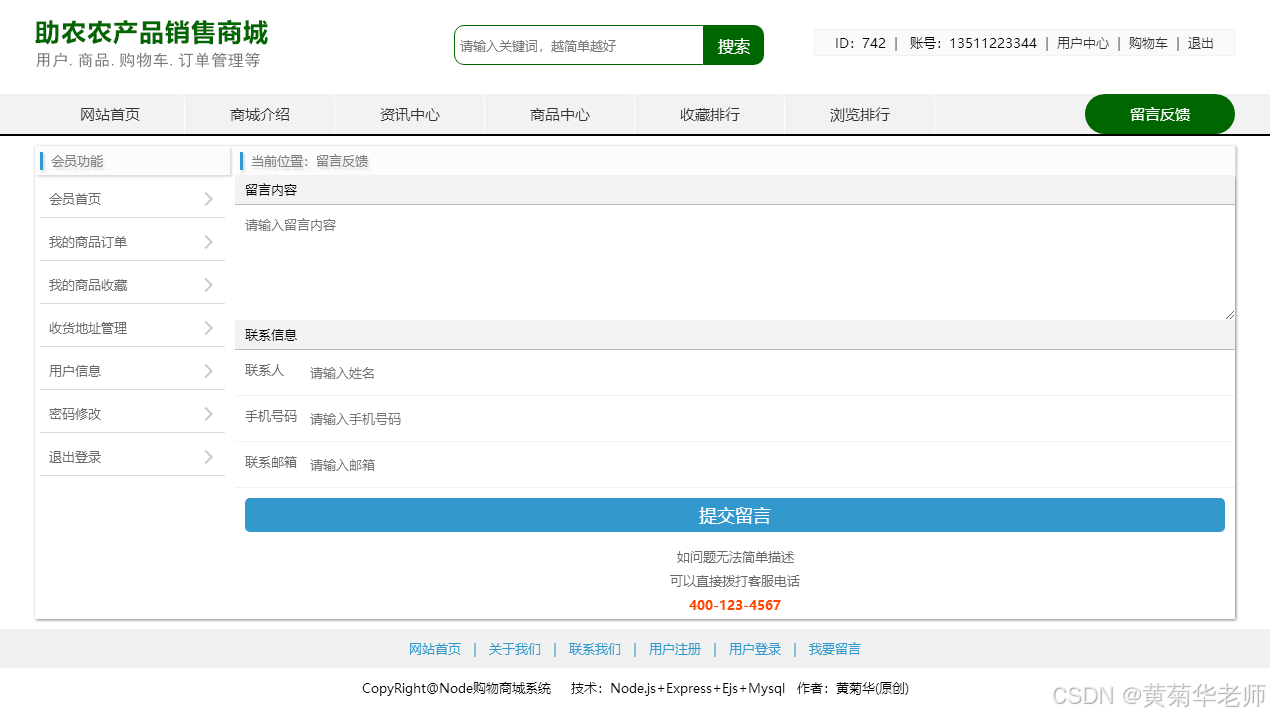Click the chevron beside 收货地址管理
The width and height of the screenshot is (1270, 717).
208,328
